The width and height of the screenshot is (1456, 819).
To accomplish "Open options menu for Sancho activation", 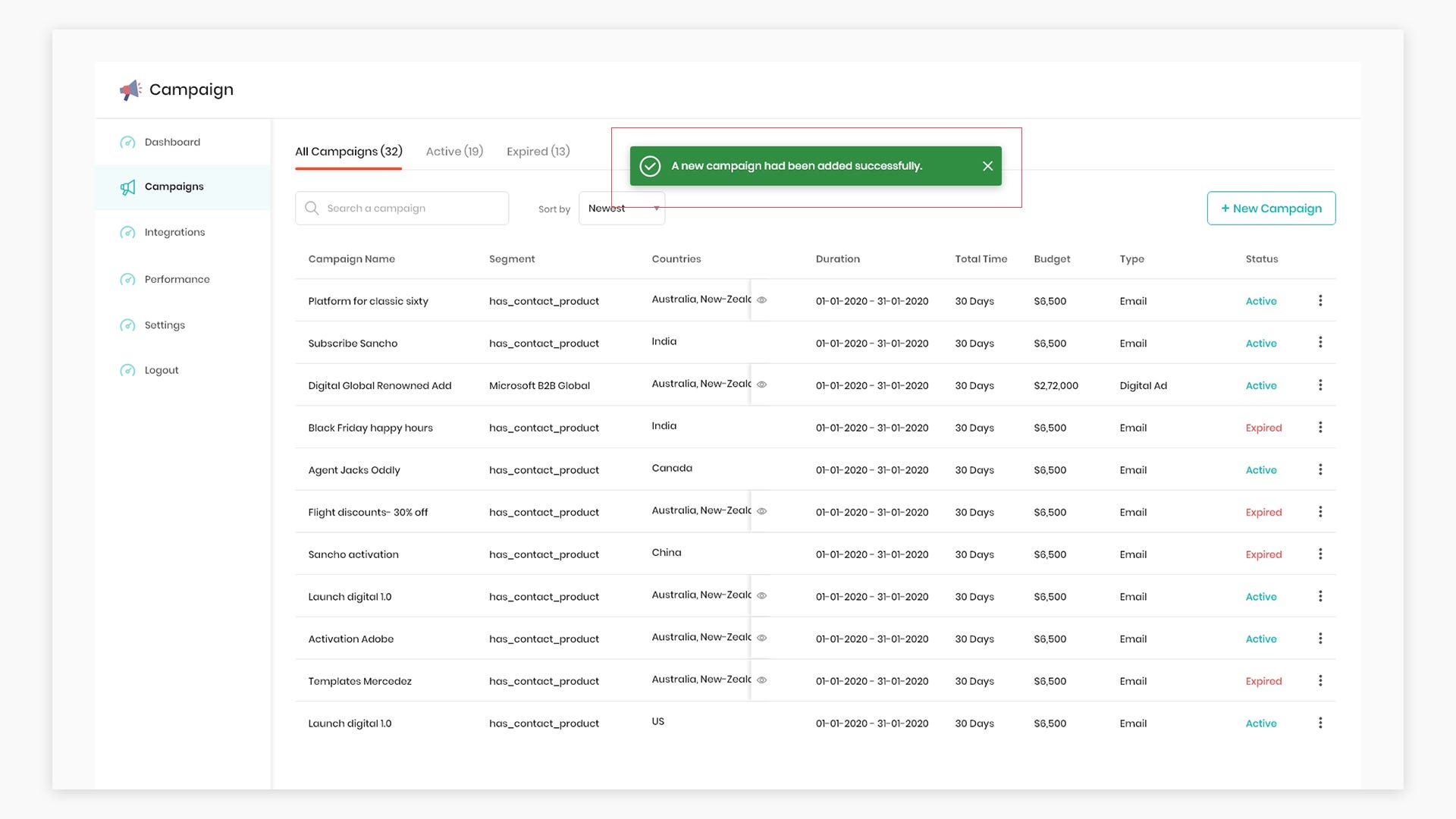I will tap(1320, 554).
